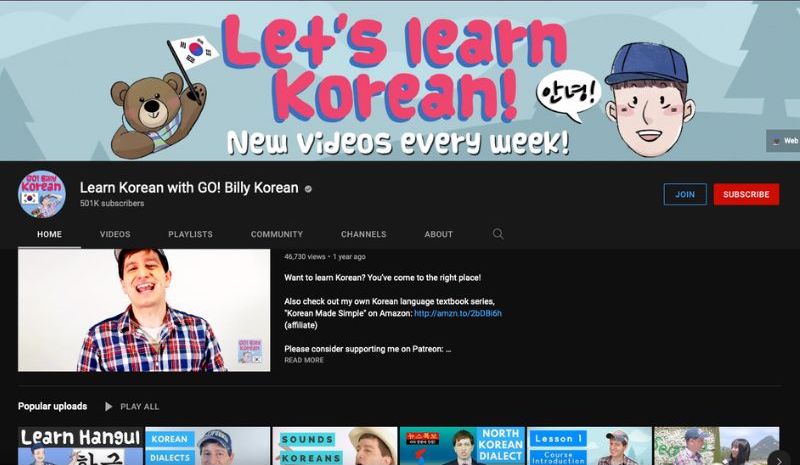The width and height of the screenshot is (800, 465).
Task: Expand description with Read More
Action: click(304, 360)
